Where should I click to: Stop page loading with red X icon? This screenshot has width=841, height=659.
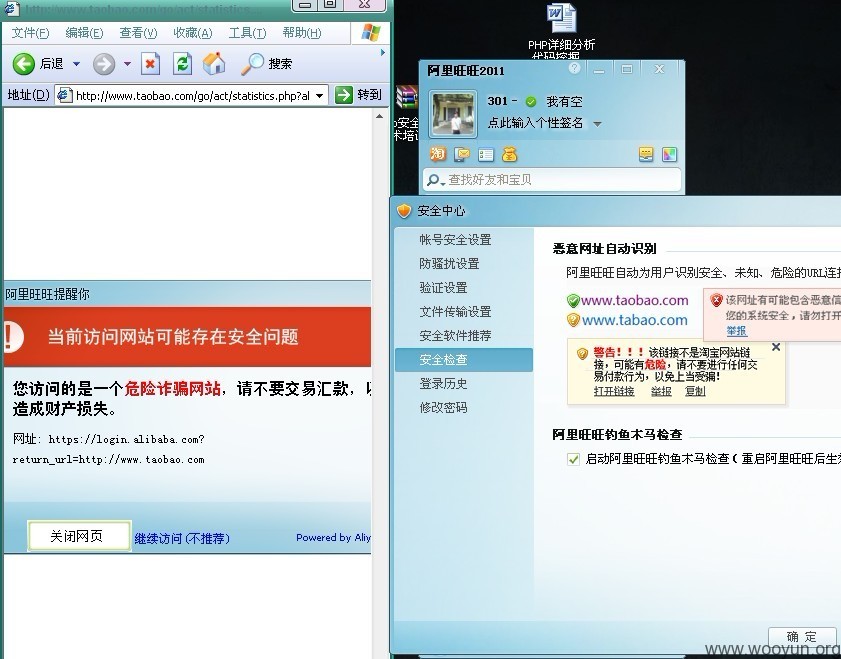click(x=151, y=64)
